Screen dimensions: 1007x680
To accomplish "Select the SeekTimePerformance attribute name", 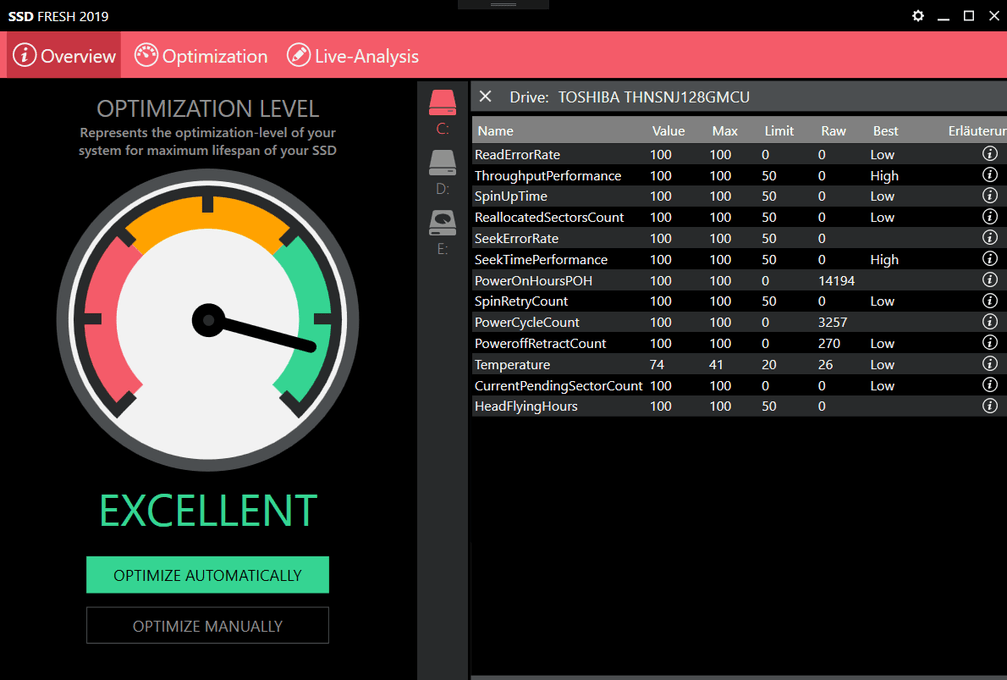I will (541, 260).
